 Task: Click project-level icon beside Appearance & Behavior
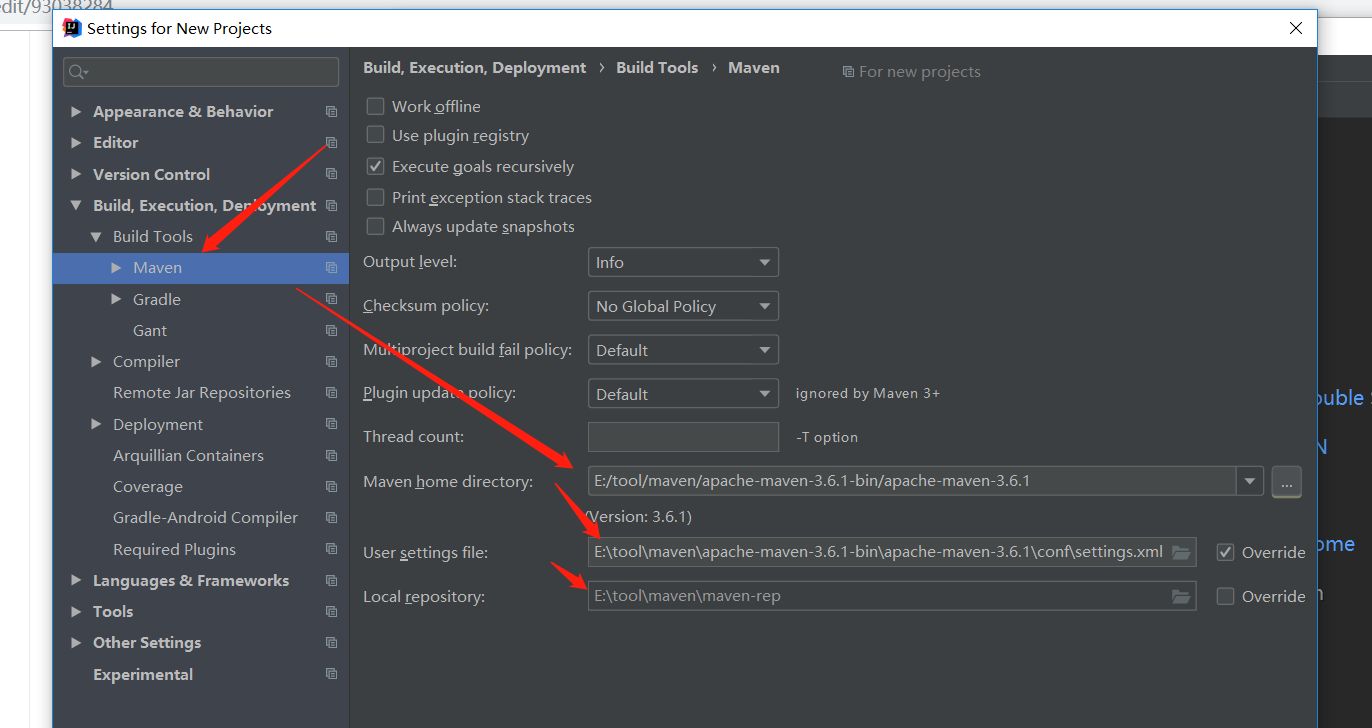click(x=331, y=111)
